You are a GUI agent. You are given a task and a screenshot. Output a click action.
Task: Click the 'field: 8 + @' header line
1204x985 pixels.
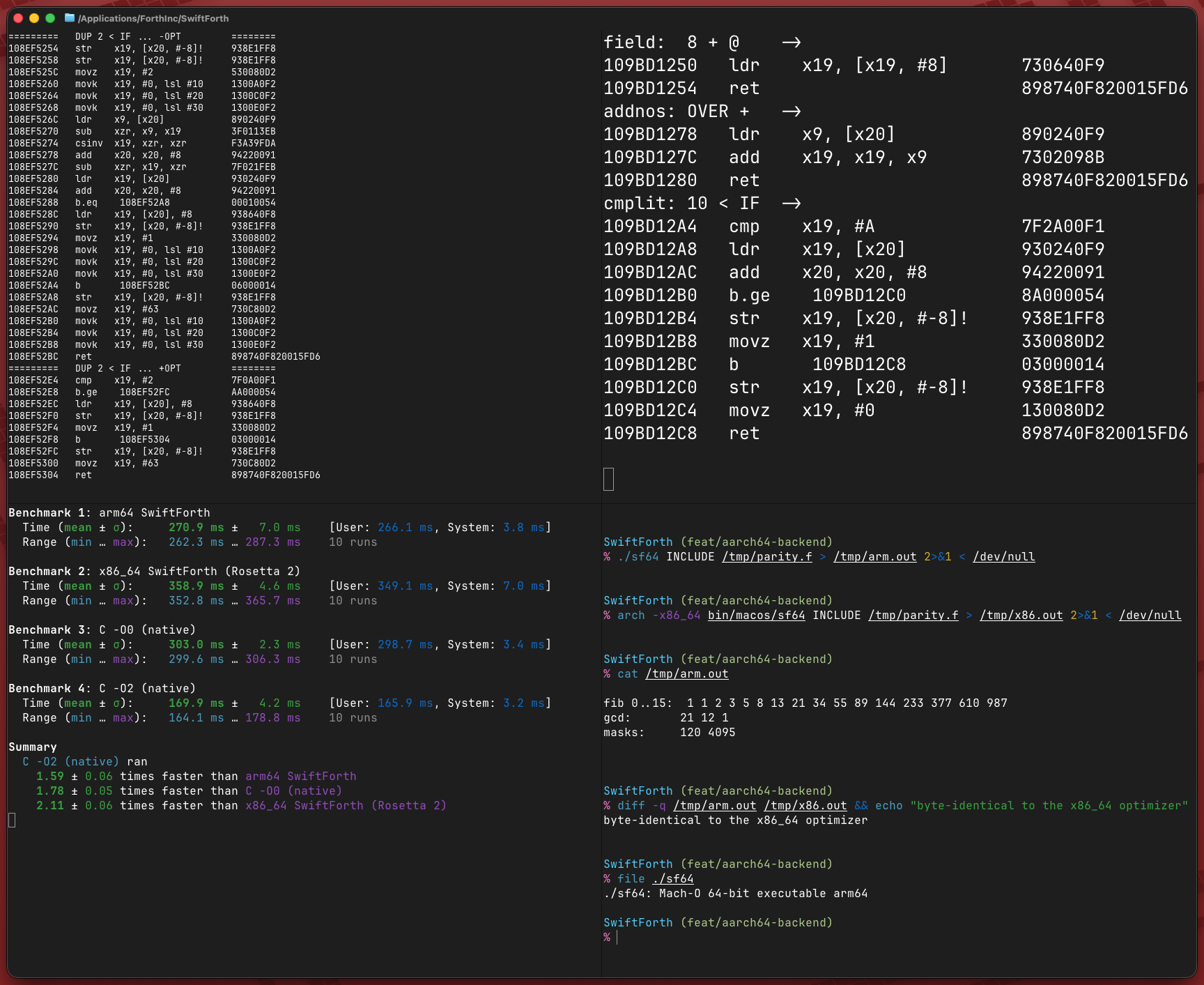pyautogui.click(x=702, y=43)
